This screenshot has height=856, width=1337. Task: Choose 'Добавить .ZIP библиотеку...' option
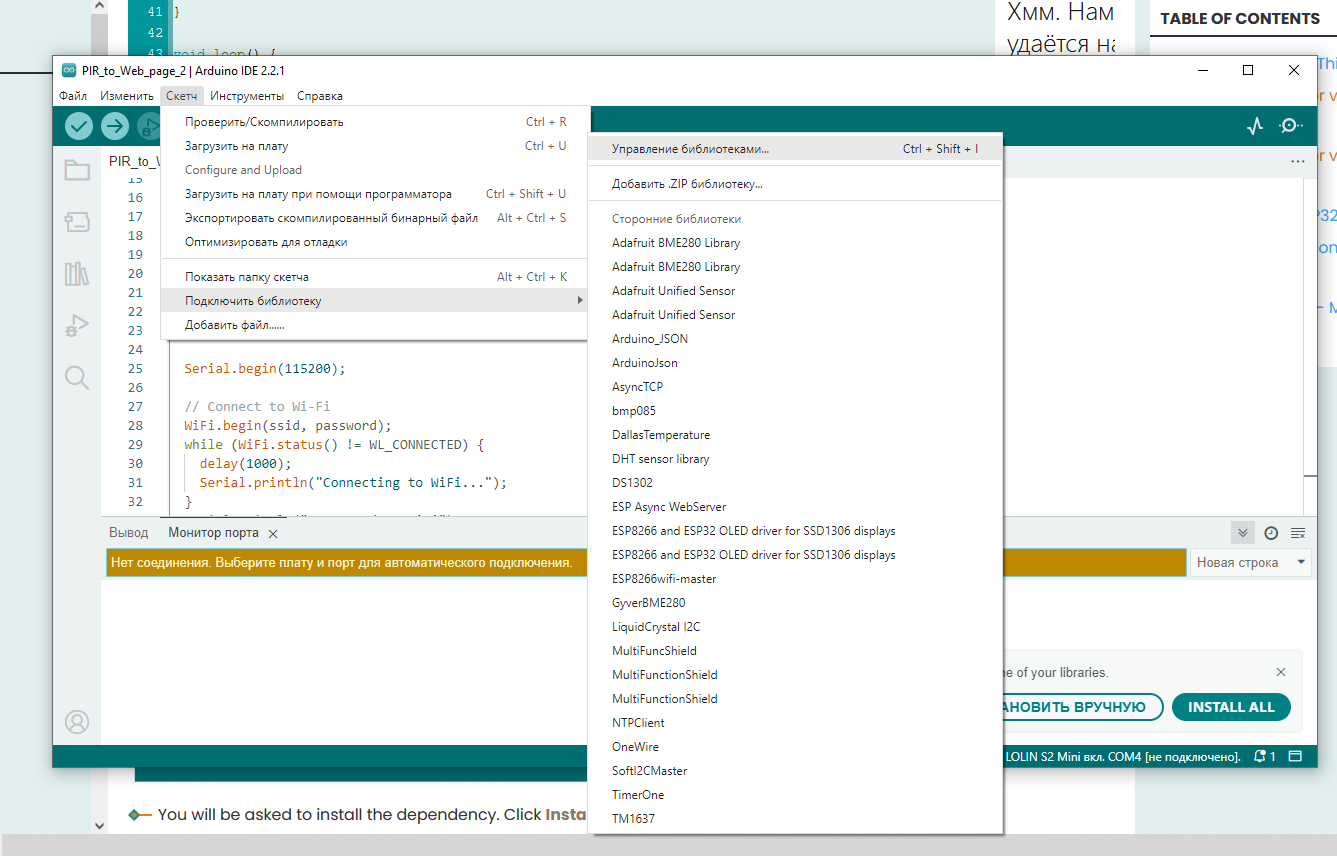[687, 184]
